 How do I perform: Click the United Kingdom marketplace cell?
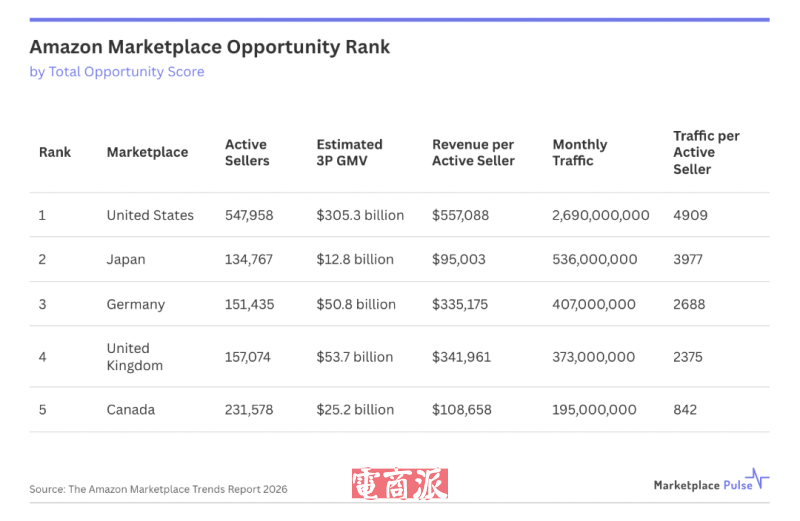point(135,357)
